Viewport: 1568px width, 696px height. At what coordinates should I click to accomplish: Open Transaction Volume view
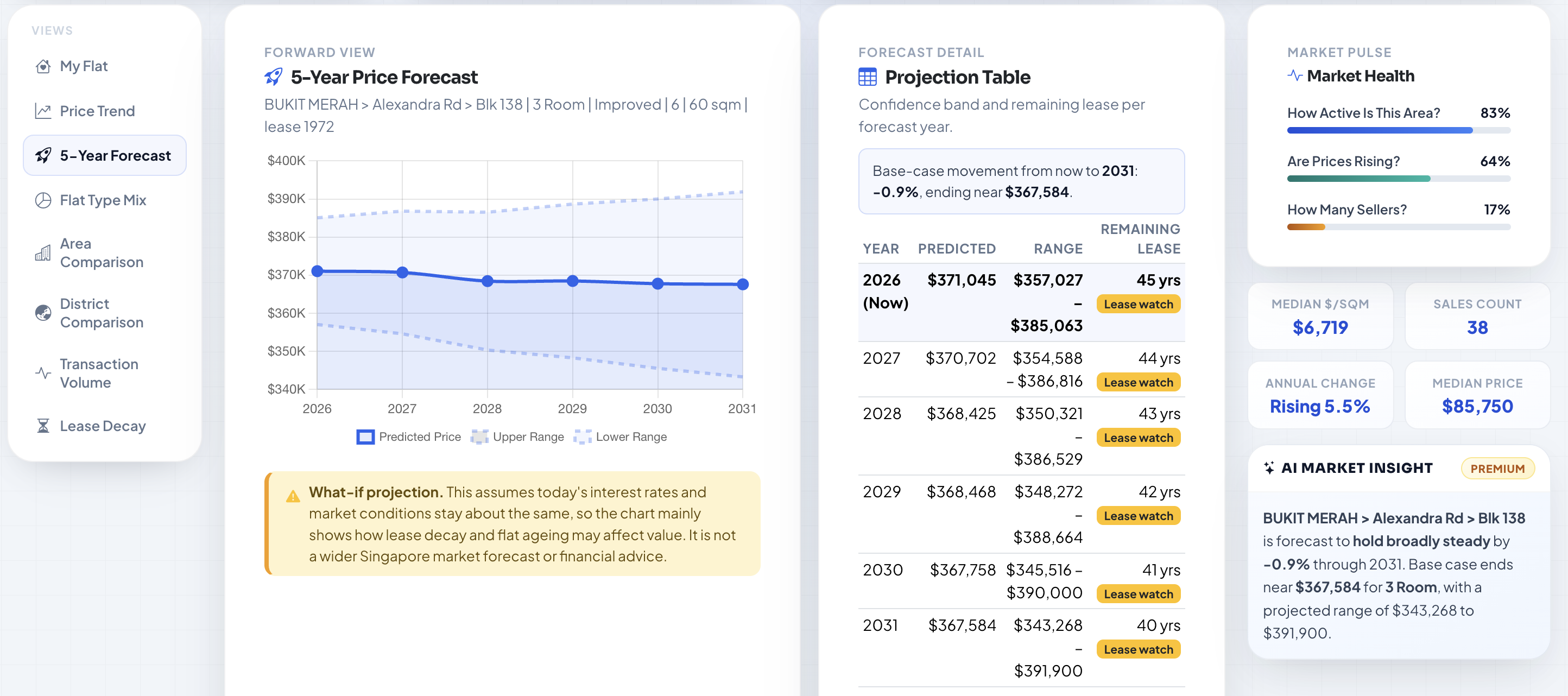[x=105, y=373]
